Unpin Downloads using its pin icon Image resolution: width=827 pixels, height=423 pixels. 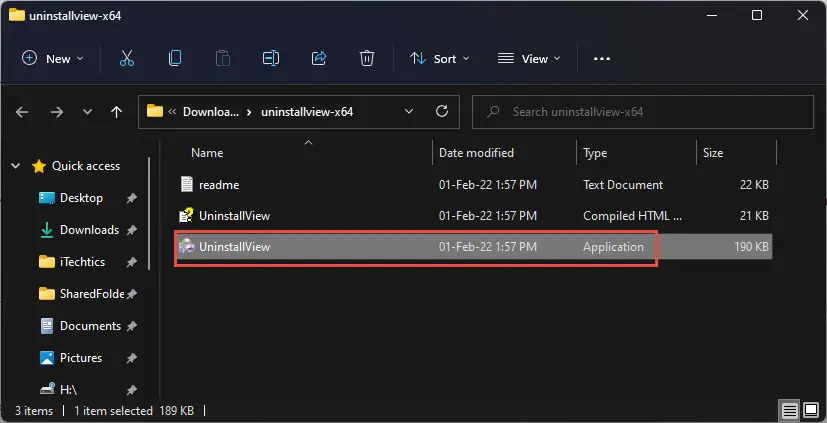click(x=132, y=230)
